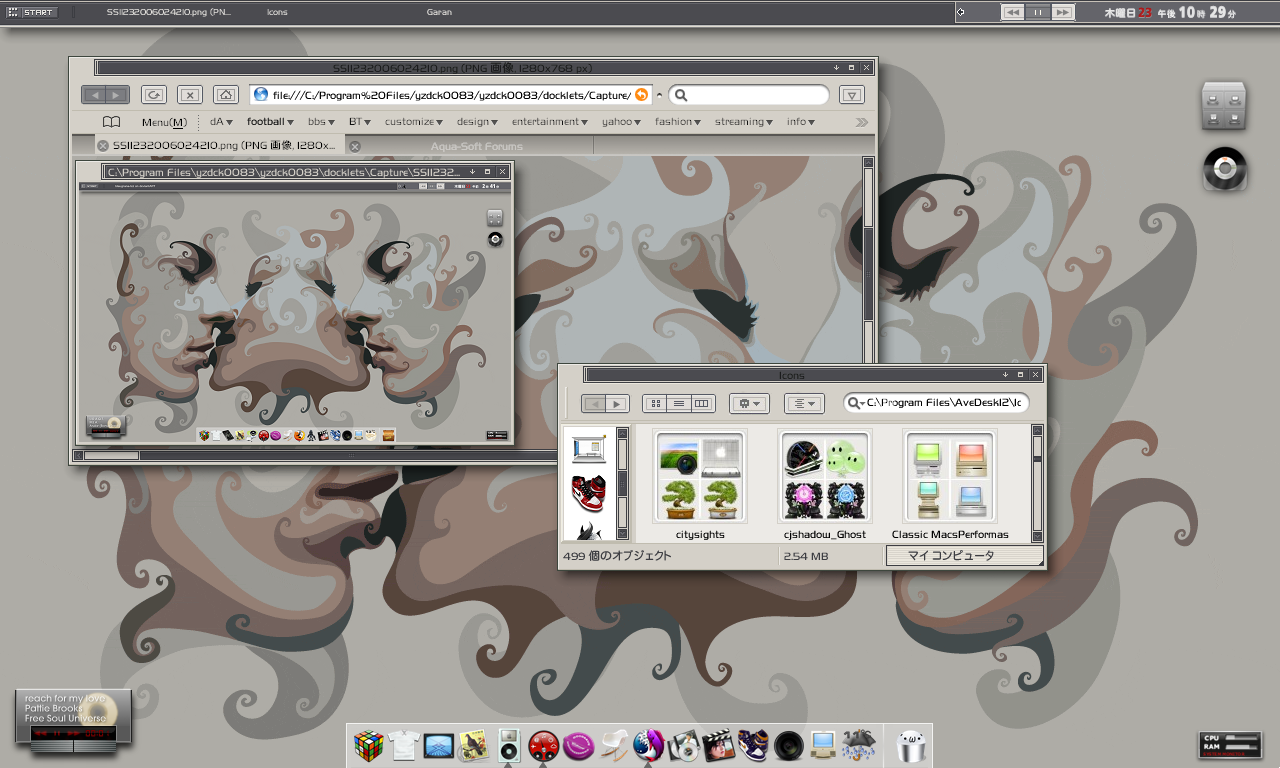Close the Aqua-Soft Forums tab

click(354, 146)
